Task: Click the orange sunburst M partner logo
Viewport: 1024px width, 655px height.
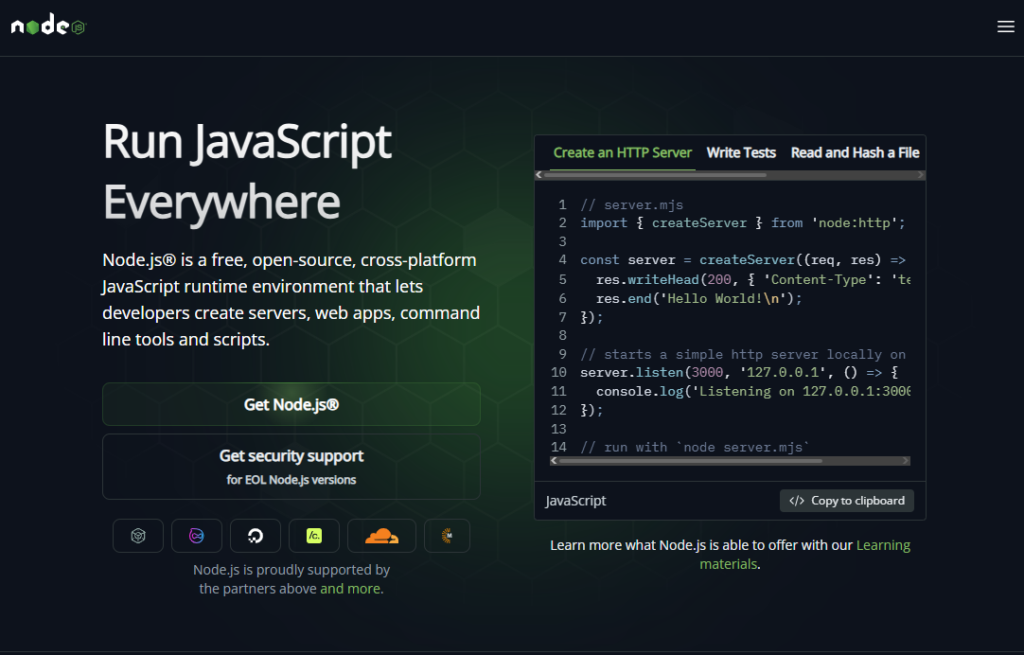Action: pyautogui.click(x=447, y=535)
